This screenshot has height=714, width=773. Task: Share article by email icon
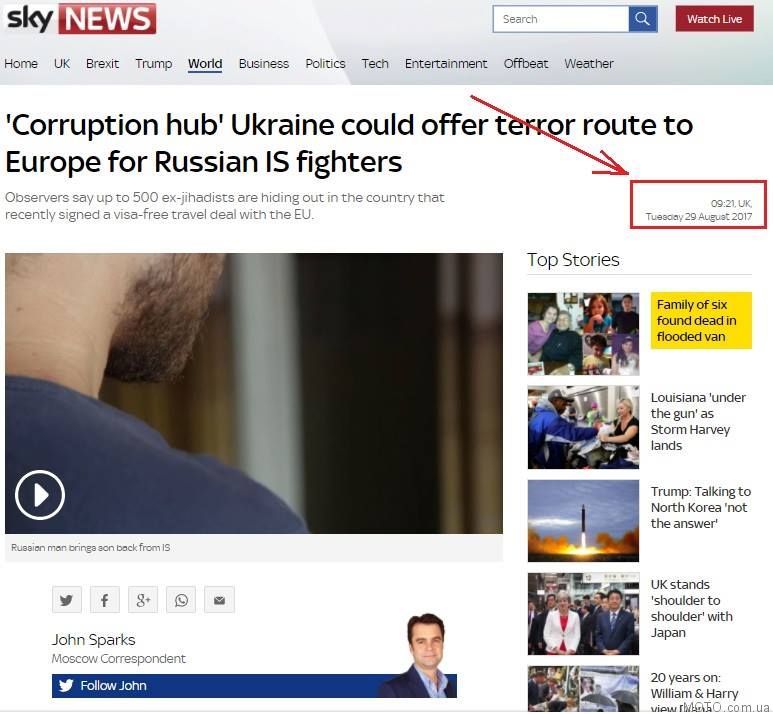click(x=219, y=600)
